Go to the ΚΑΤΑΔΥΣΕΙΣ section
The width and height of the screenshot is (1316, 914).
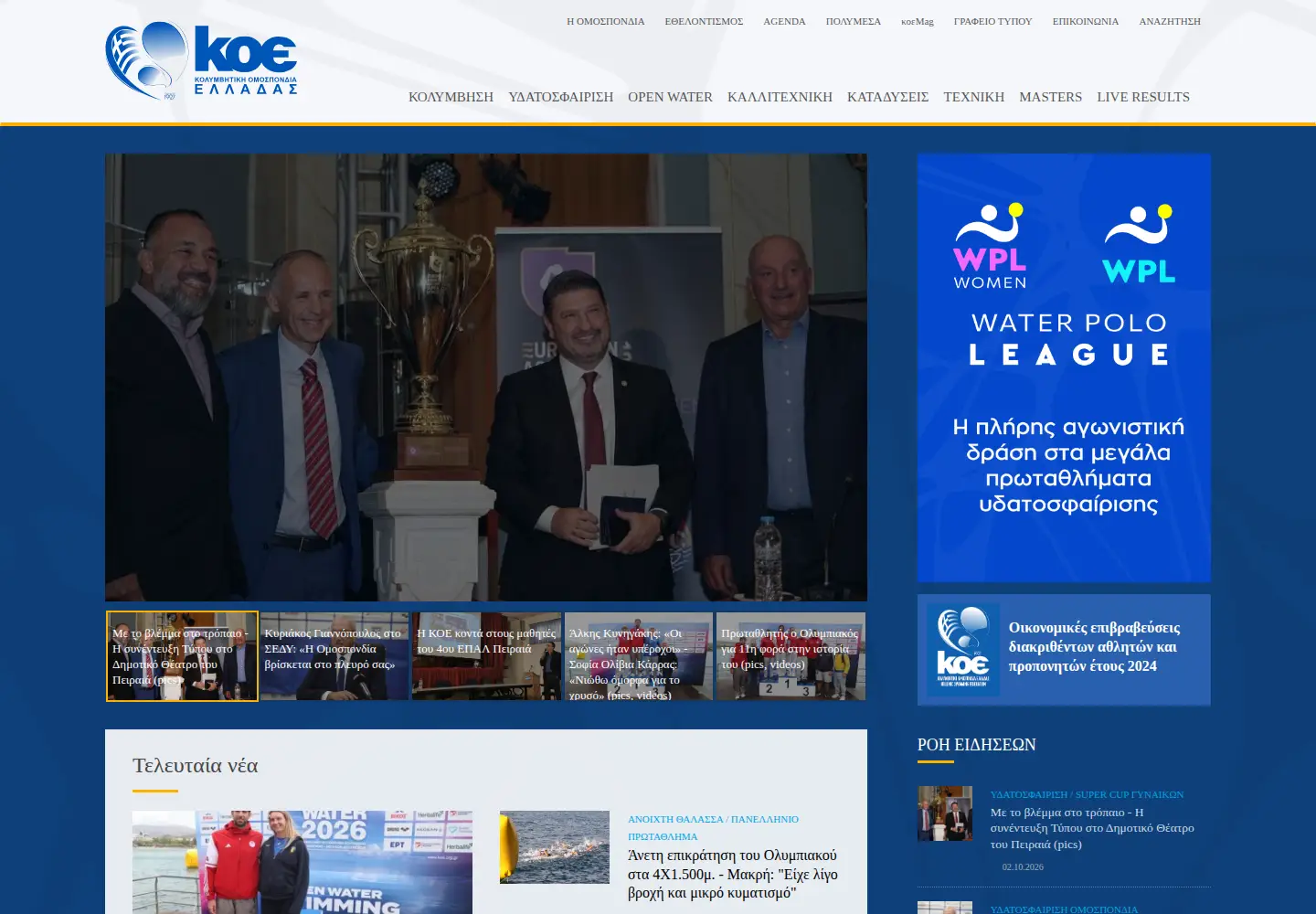[x=887, y=97]
